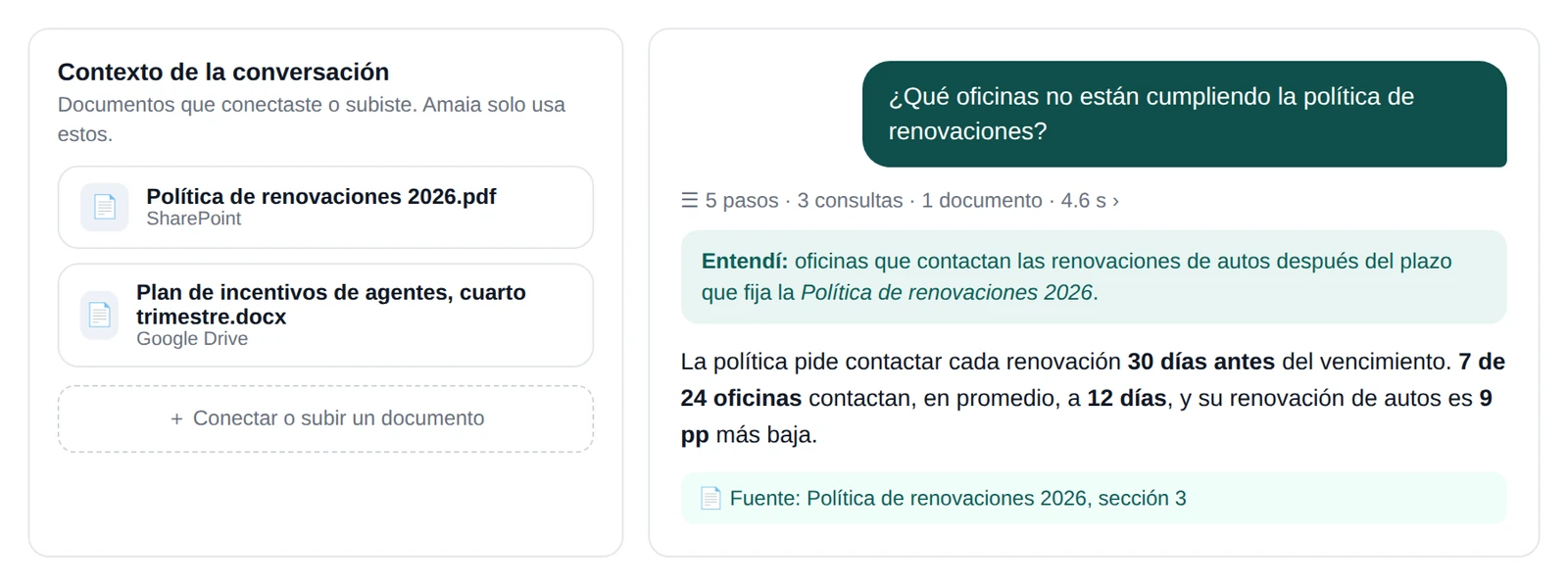Open the Política de renovaciones 2026.pdf card

325,207
